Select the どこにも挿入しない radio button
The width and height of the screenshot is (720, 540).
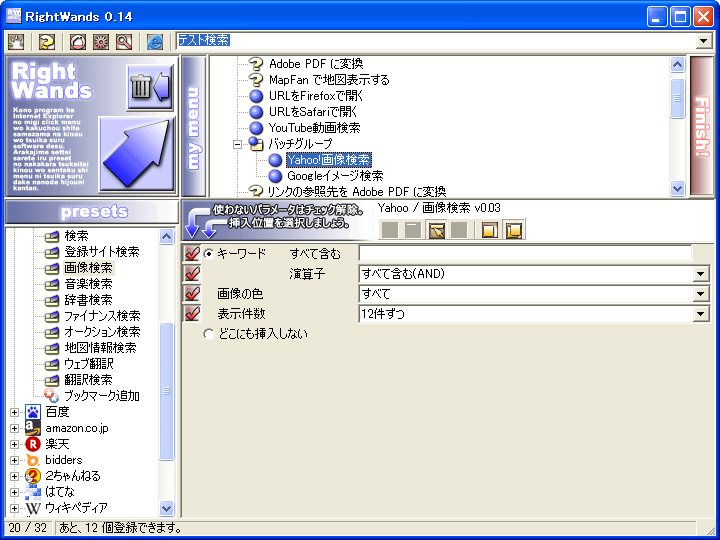click(209, 334)
